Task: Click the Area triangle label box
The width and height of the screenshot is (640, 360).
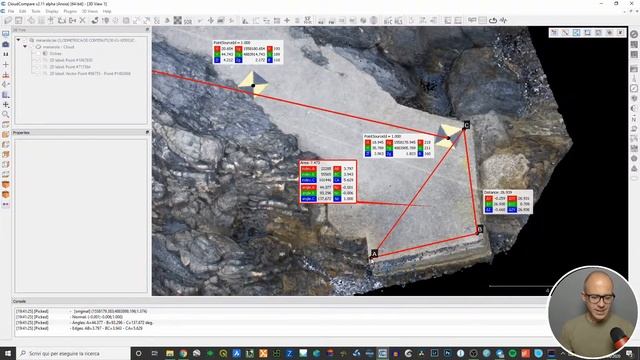Action: coord(328,181)
